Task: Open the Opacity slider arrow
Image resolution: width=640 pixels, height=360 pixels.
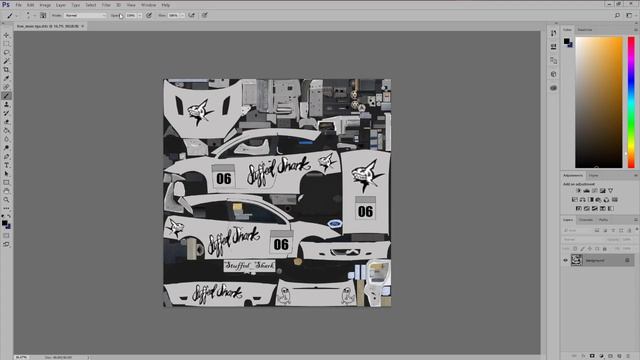Action: 140,15
